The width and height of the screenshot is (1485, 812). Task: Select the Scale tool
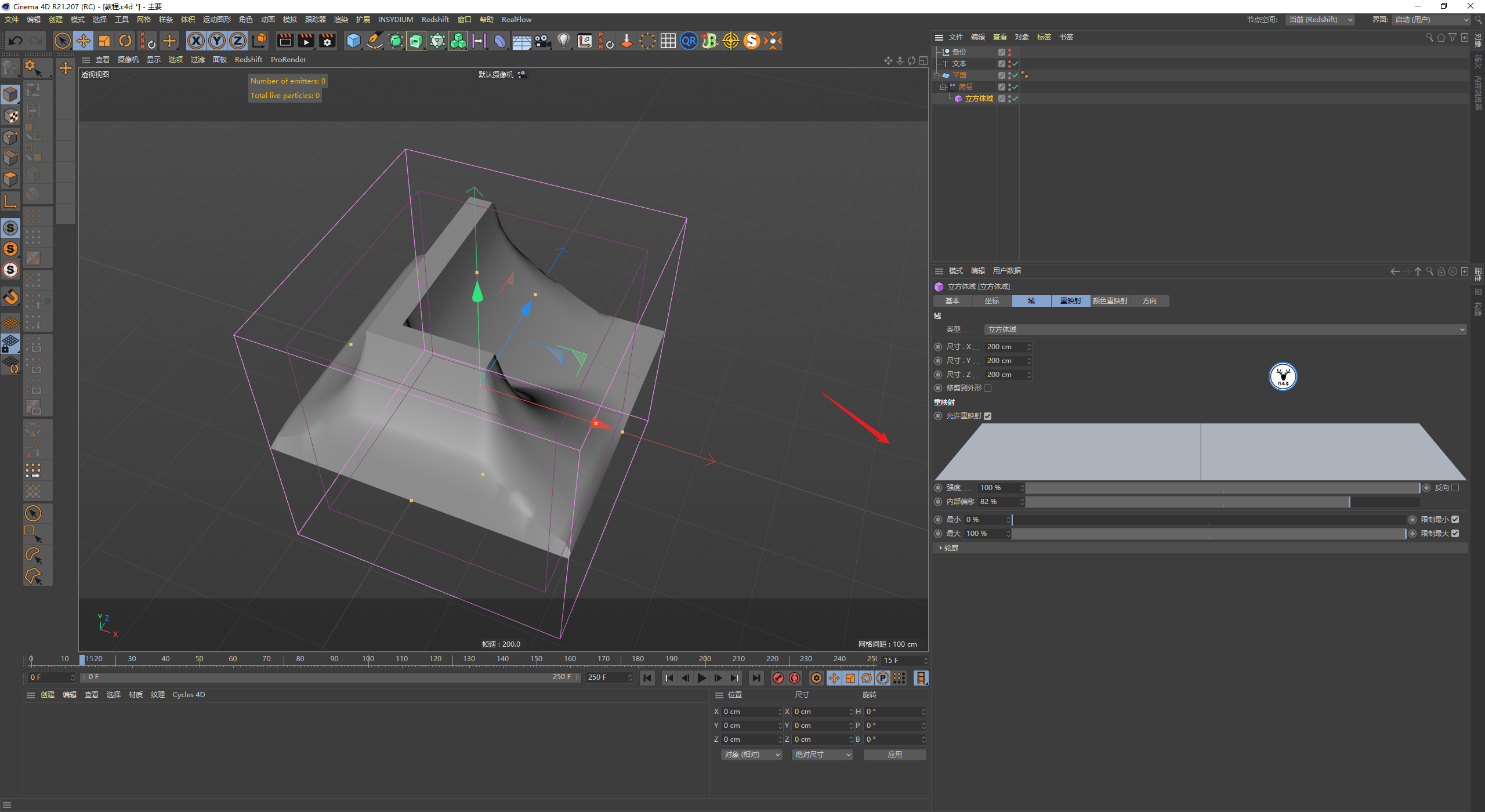(104, 41)
